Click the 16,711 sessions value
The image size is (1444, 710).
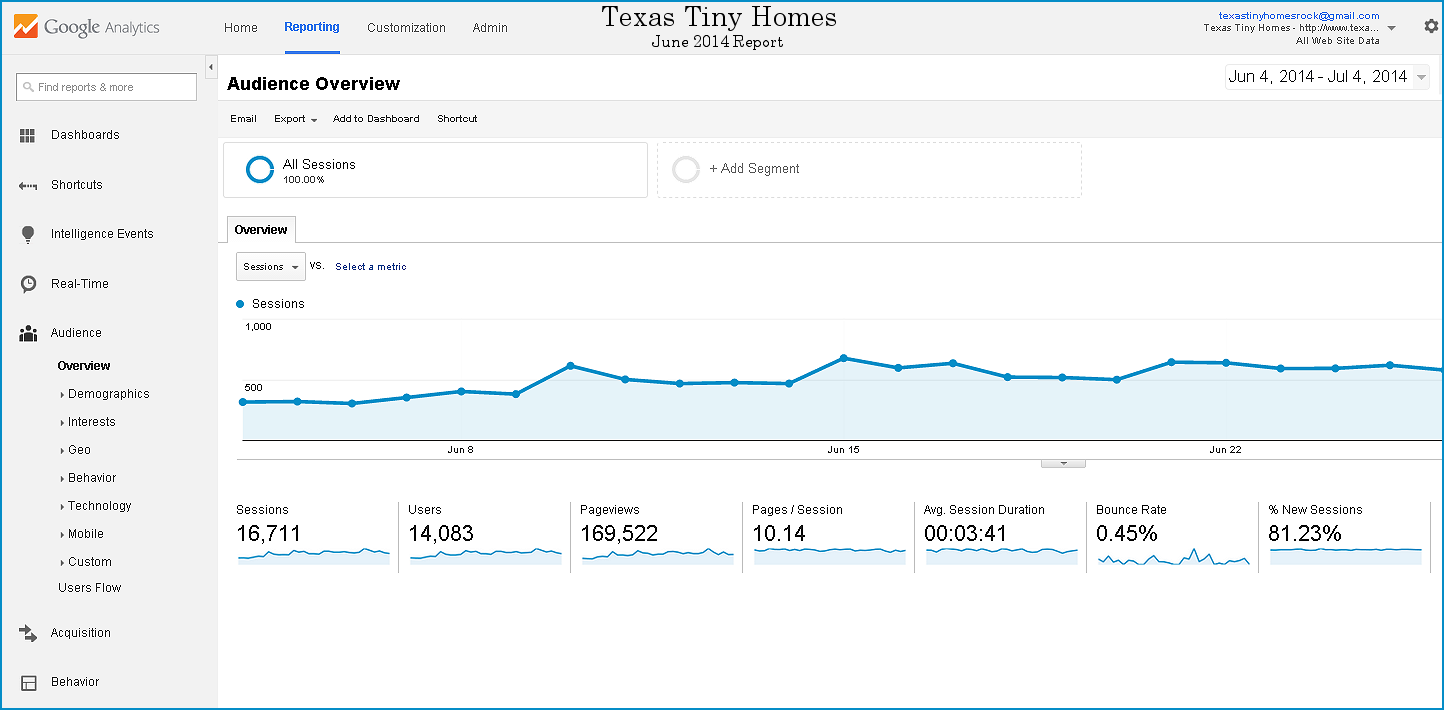point(269,534)
